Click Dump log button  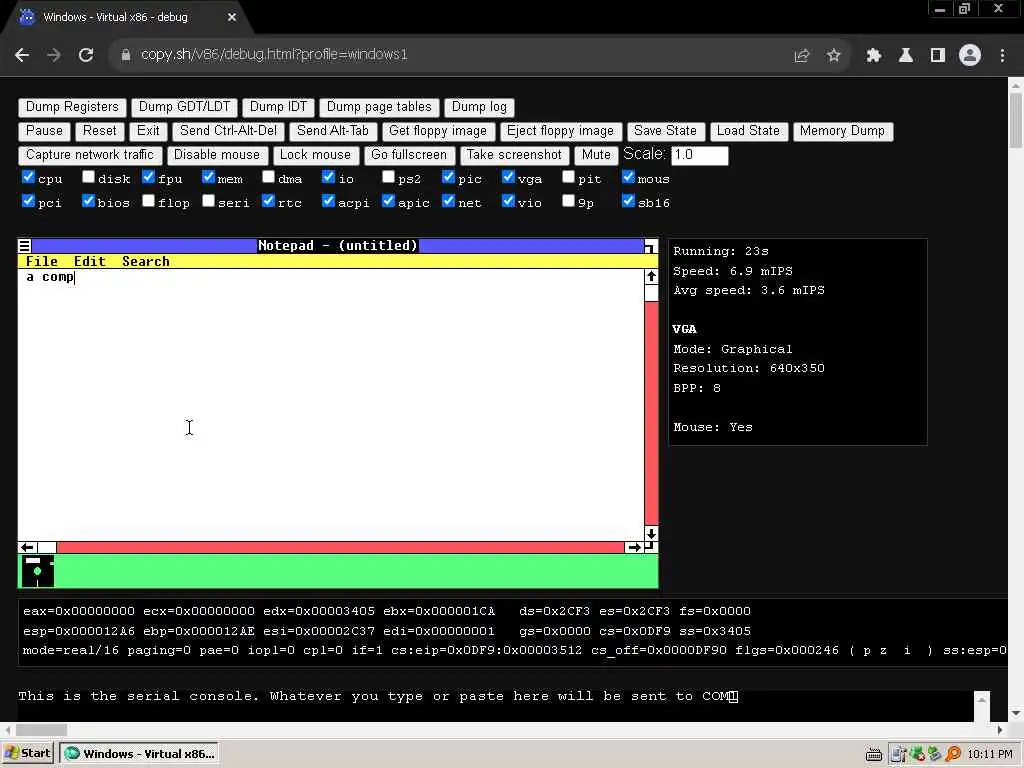click(x=479, y=107)
